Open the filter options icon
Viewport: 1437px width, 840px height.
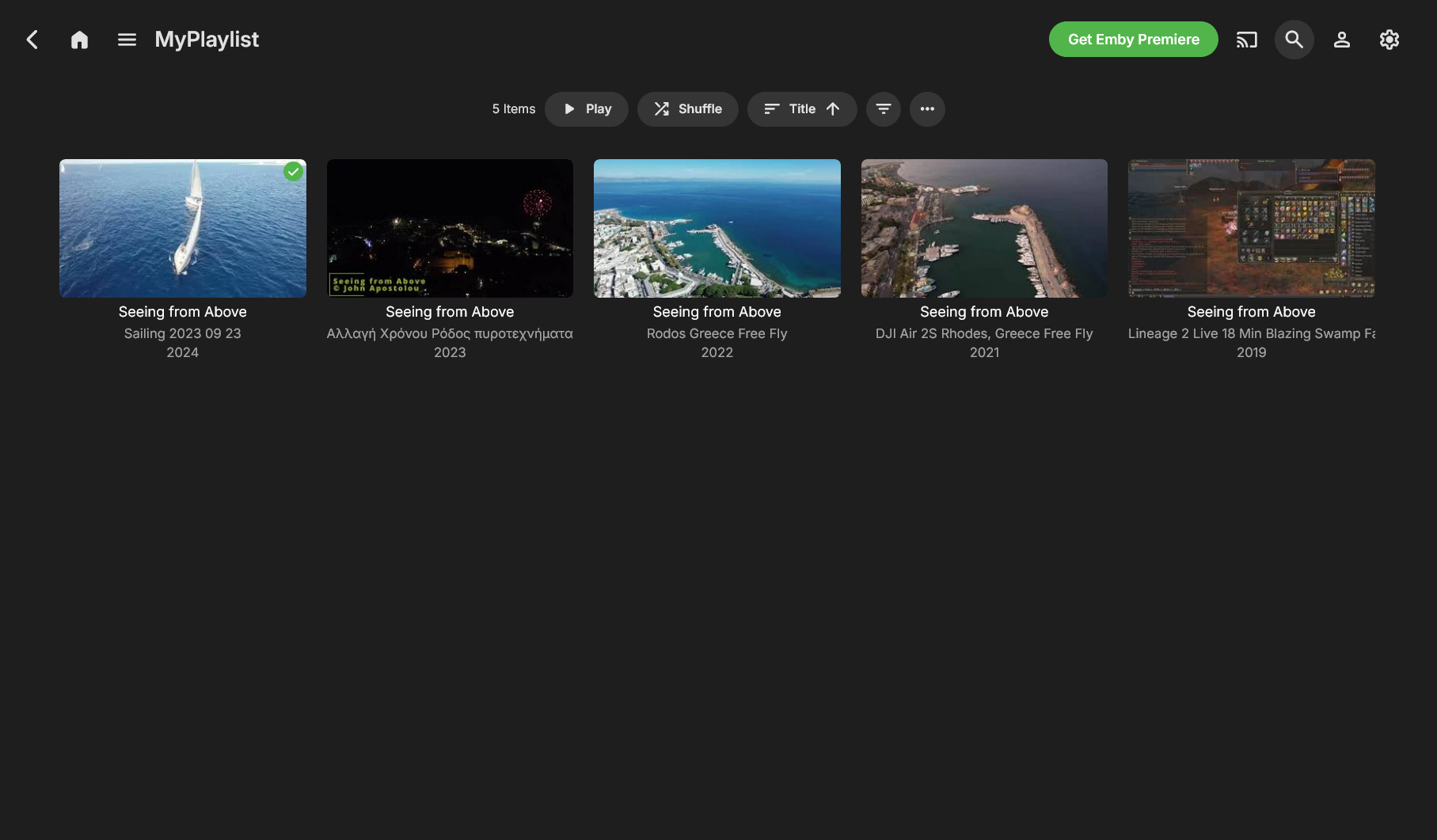click(883, 109)
